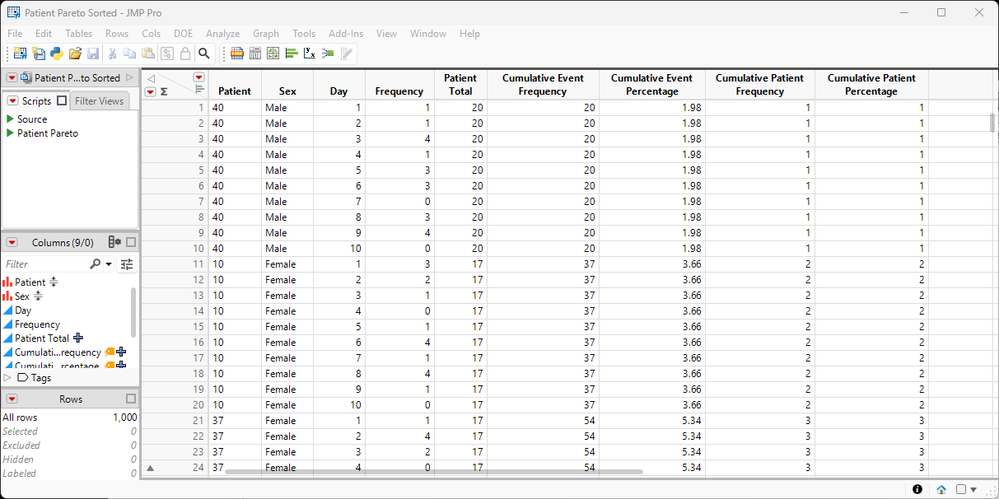Click the Data Table highlighted-row toolbar icon

click(x=237, y=54)
